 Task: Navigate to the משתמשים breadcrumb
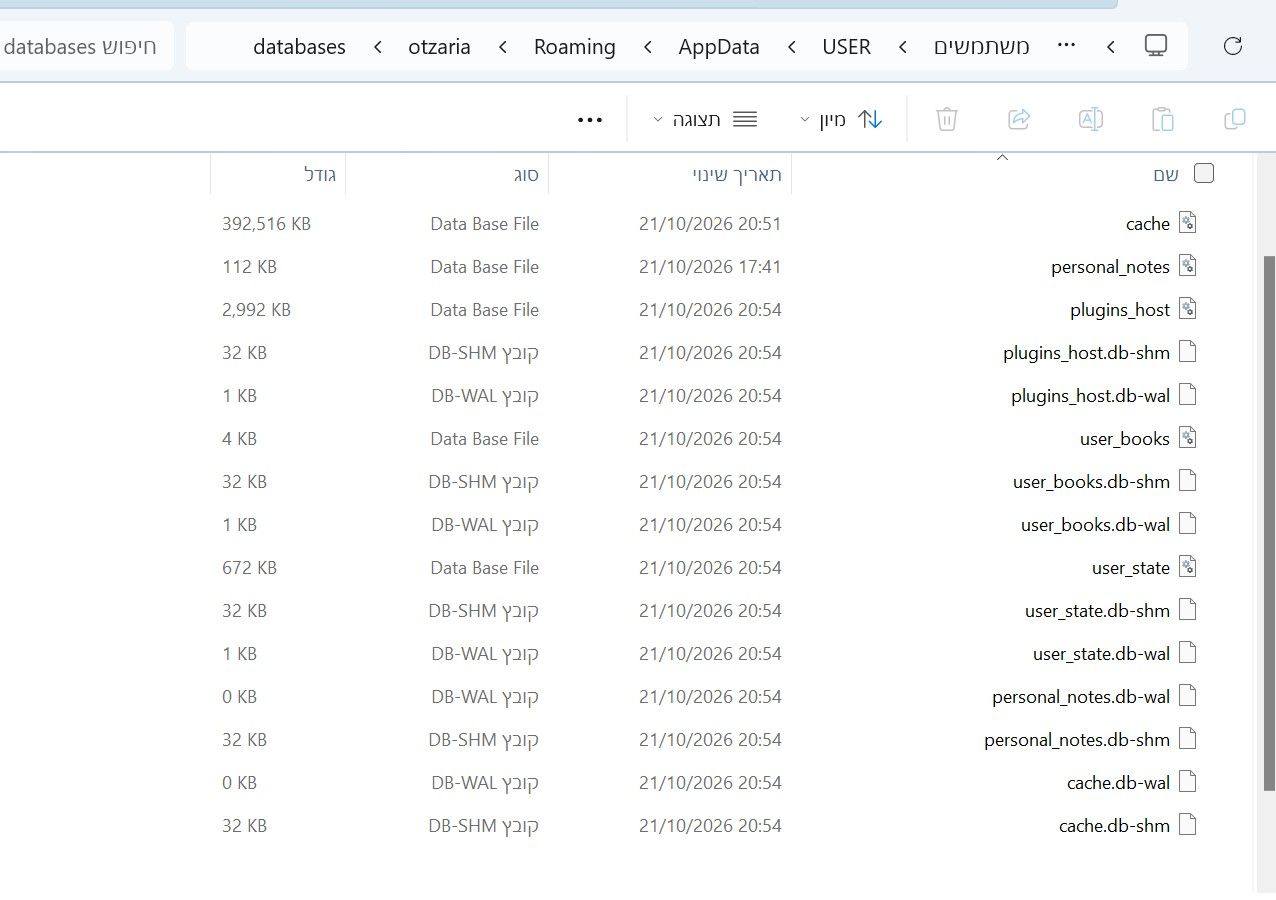click(x=982, y=47)
